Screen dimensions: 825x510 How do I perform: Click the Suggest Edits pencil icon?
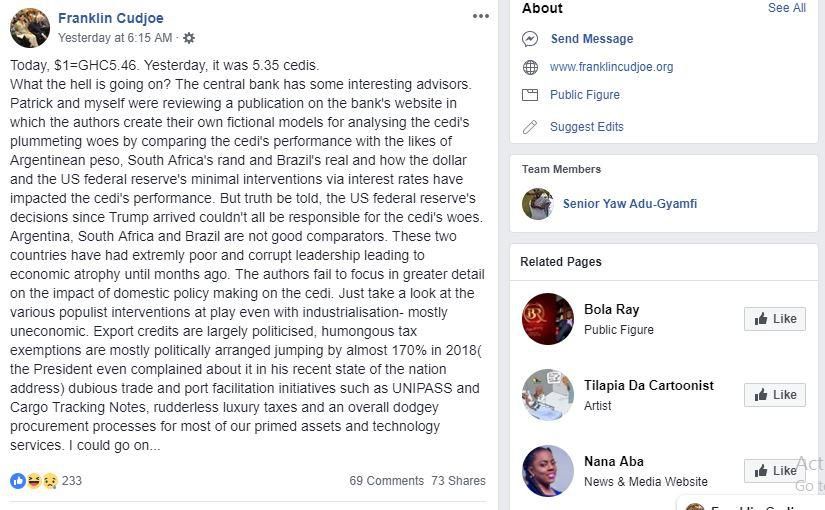click(x=530, y=127)
